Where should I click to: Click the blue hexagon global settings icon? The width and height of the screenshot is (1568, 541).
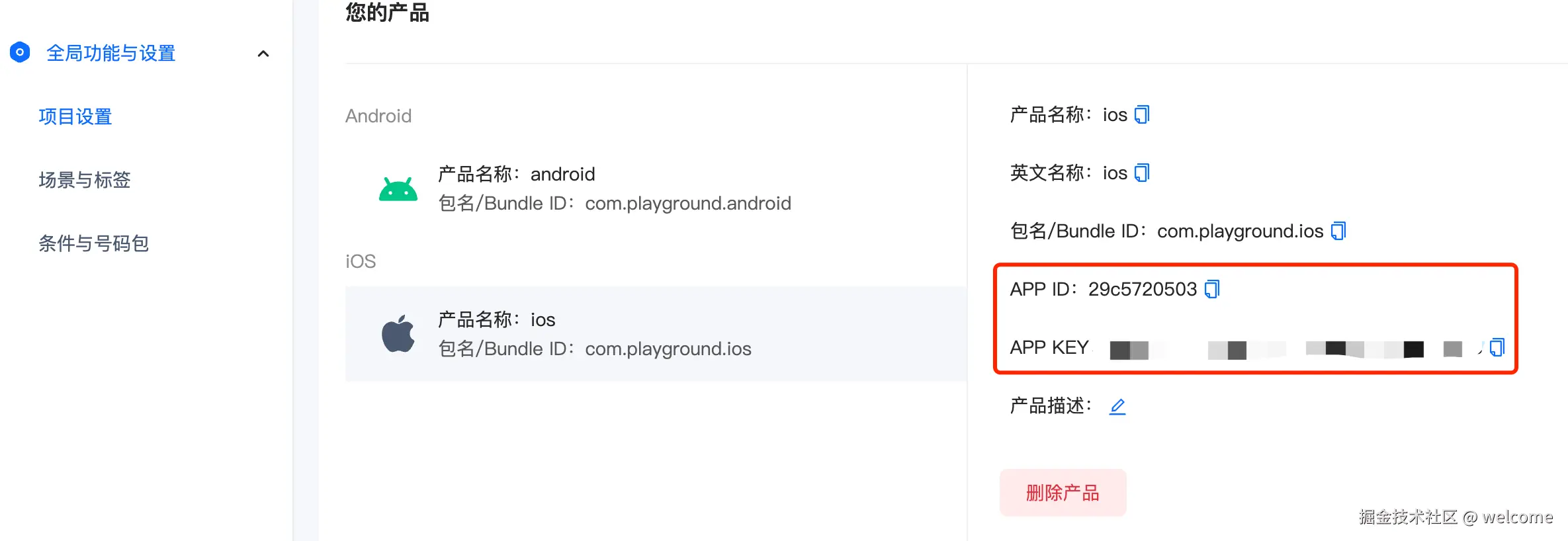20,52
